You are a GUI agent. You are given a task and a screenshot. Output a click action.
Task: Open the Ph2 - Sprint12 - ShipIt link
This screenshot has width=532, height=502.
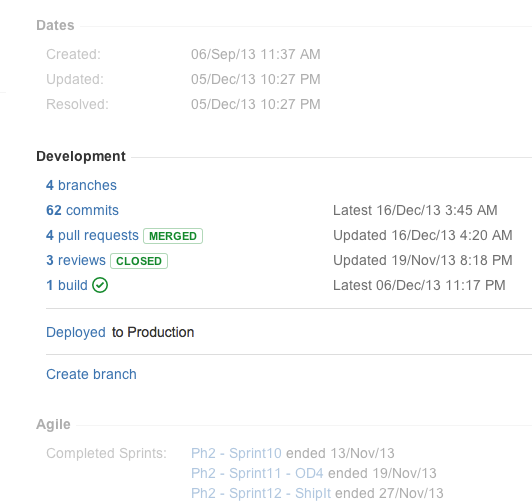[261, 493]
